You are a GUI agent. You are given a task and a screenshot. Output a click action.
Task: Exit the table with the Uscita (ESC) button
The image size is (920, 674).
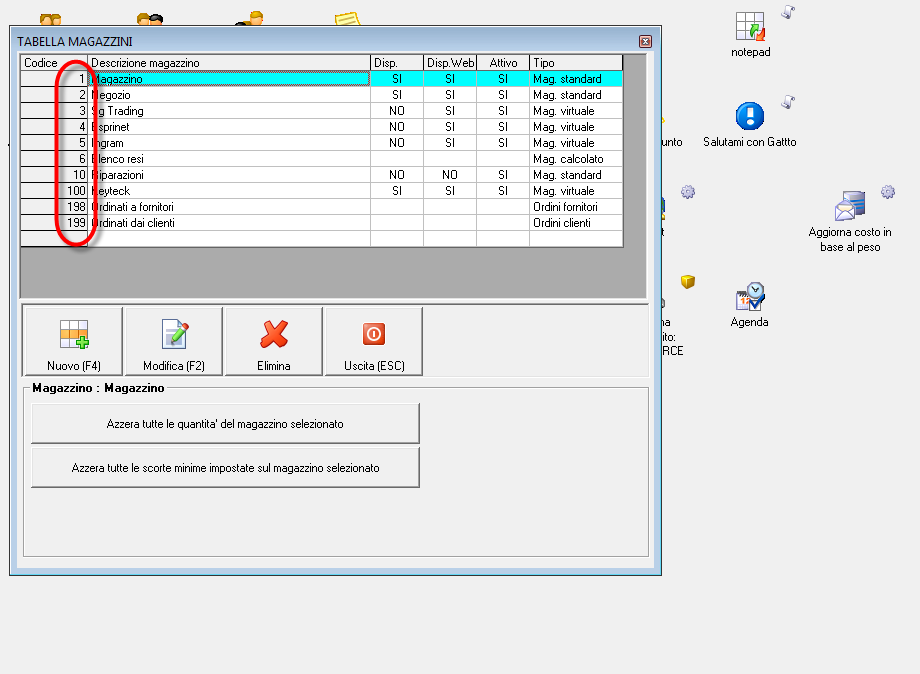coord(374,341)
